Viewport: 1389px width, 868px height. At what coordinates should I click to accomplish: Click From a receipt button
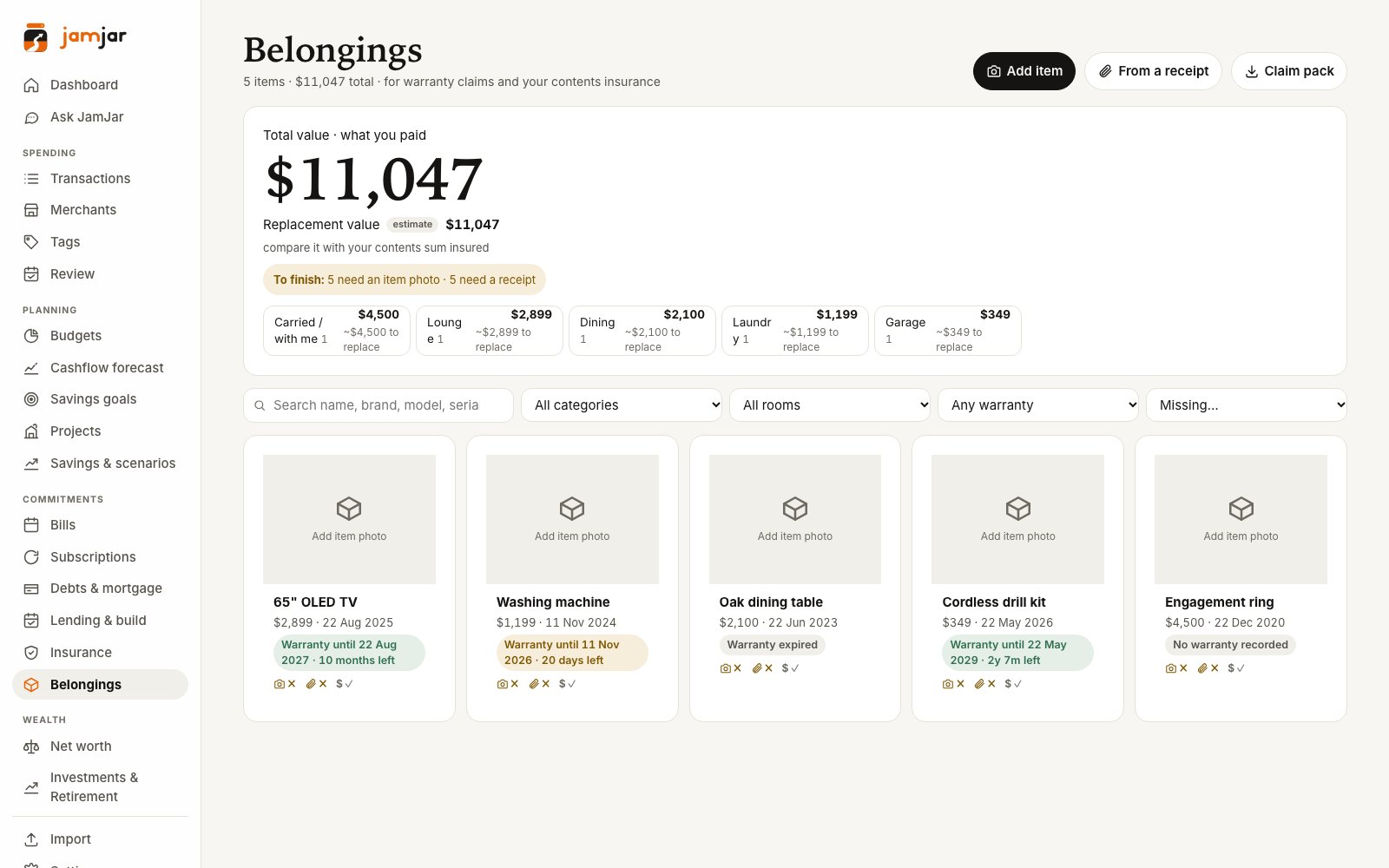pos(1153,71)
